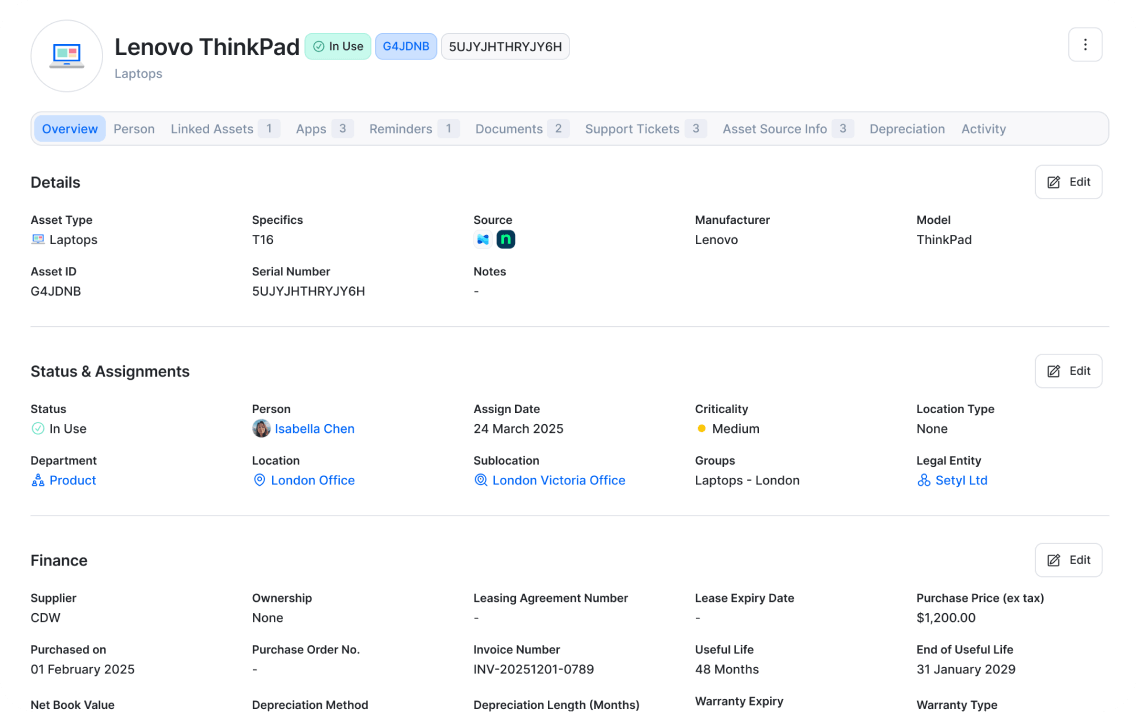Click the 01 February 2025 purchase date
The width and height of the screenshot is (1136, 712).
tap(83, 669)
